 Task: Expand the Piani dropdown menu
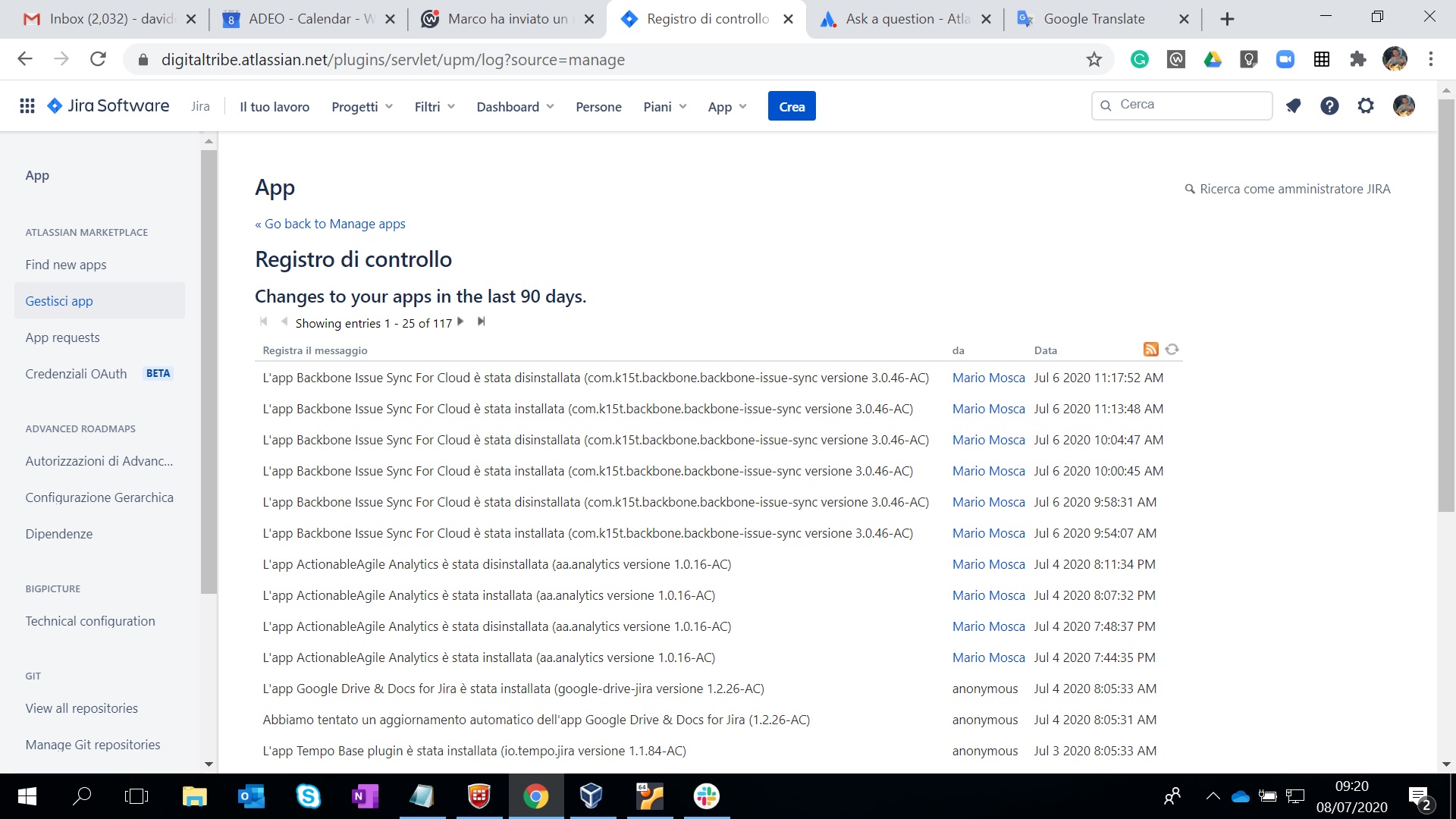pyautogui.click(x=664, y=107)
